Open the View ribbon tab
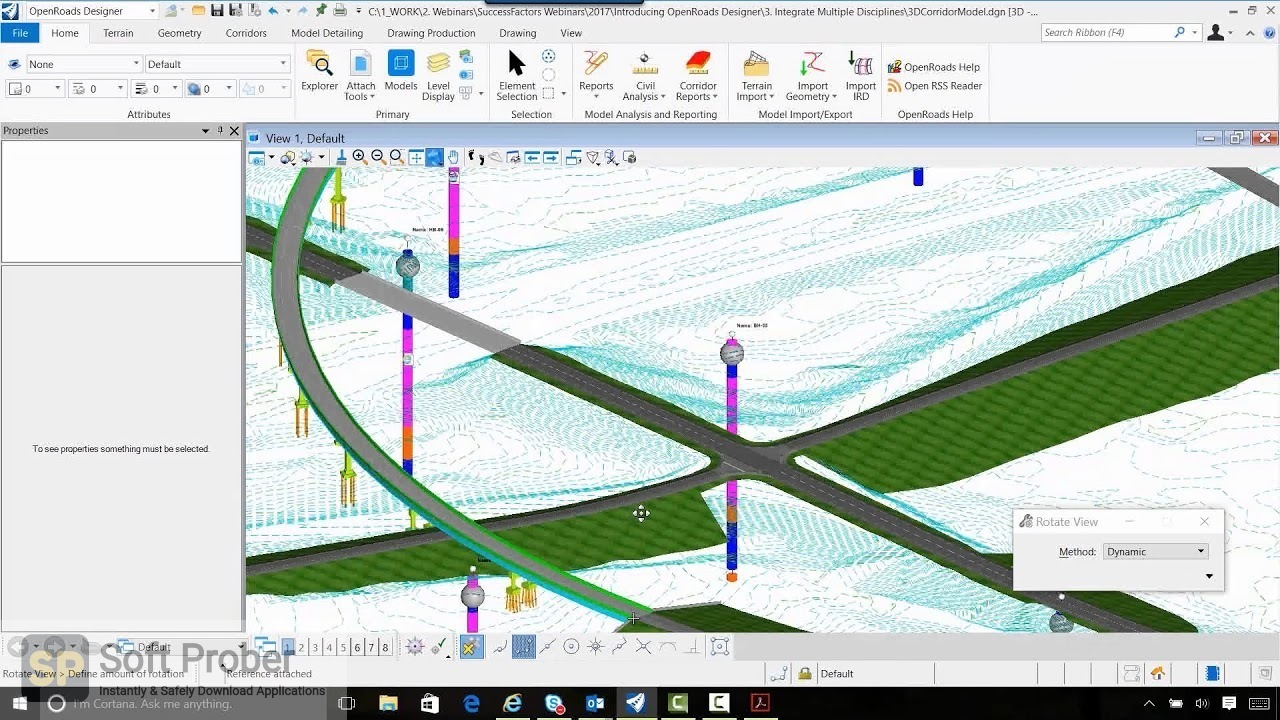Screen dimensions: 1280x720 click(571, 33)
